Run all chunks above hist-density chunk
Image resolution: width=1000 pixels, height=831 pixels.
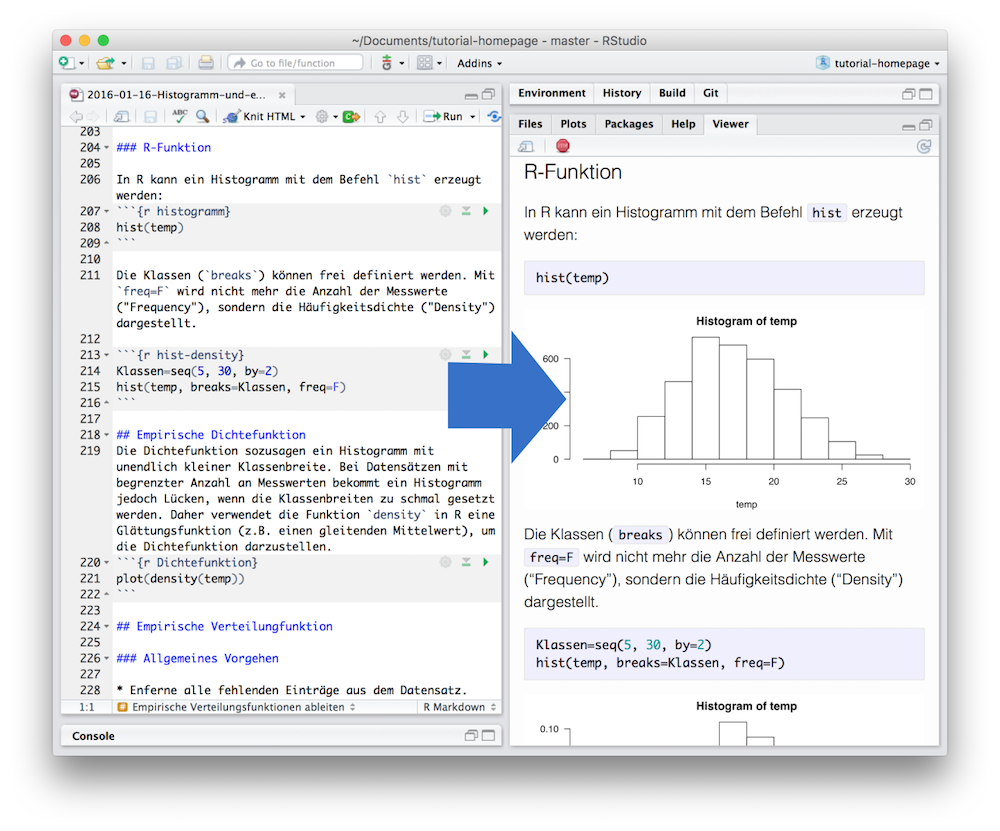(466, 354)
